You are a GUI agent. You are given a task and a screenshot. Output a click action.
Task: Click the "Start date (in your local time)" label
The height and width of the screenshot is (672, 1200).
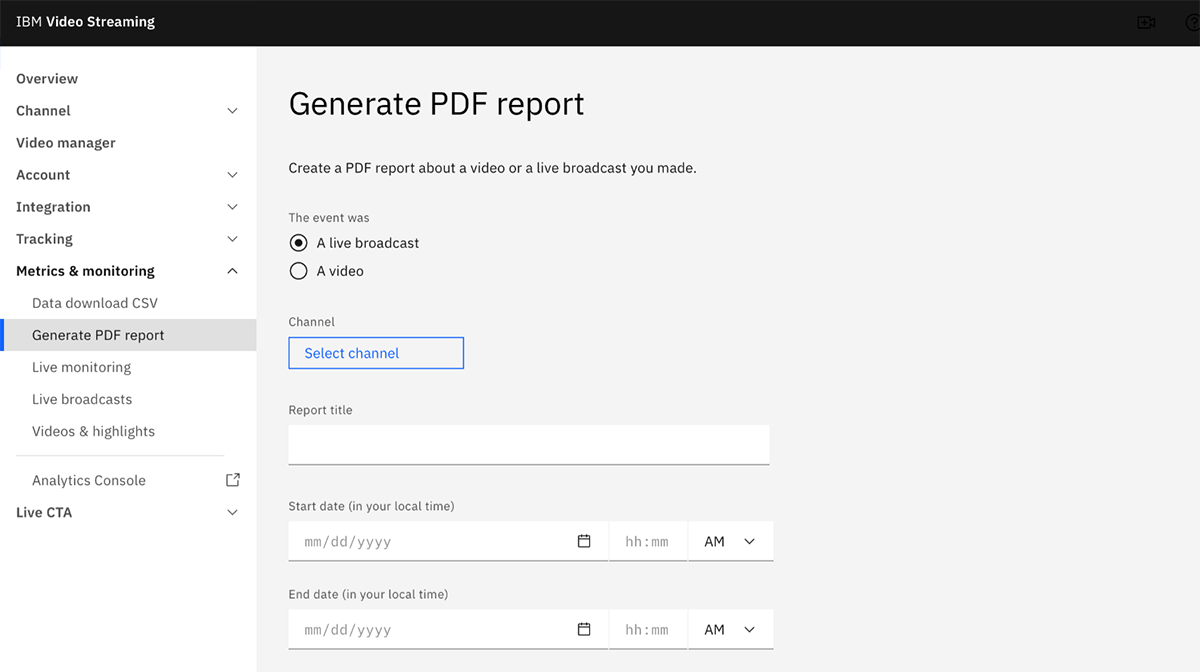pos(372,506)
